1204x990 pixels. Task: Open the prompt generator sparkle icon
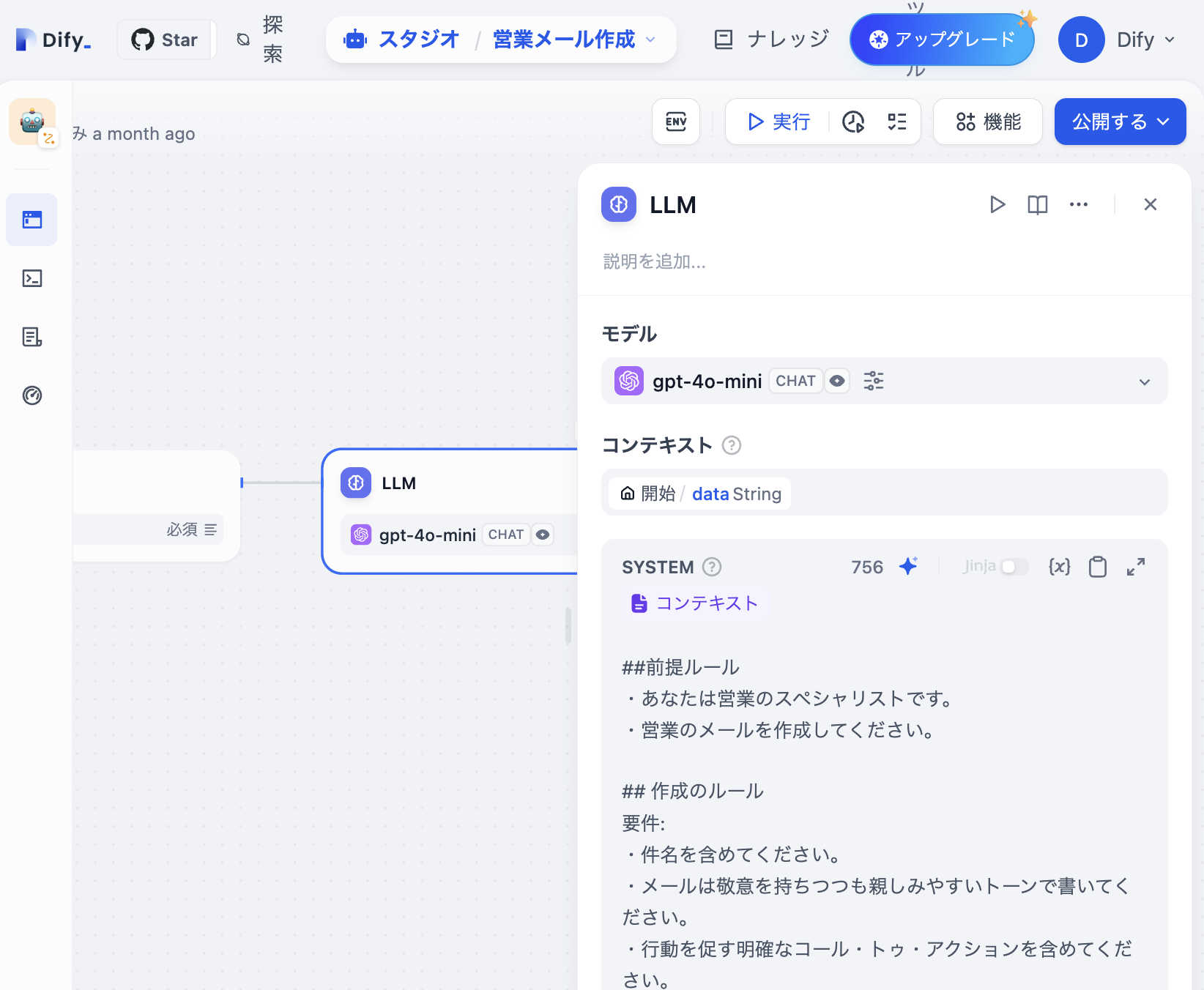[x=908, y=566]
